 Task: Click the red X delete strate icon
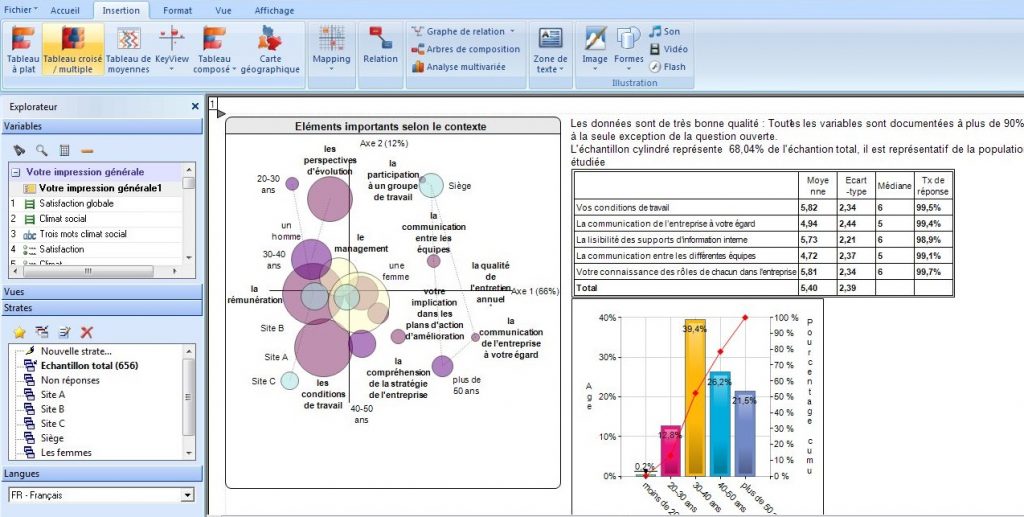87,332
